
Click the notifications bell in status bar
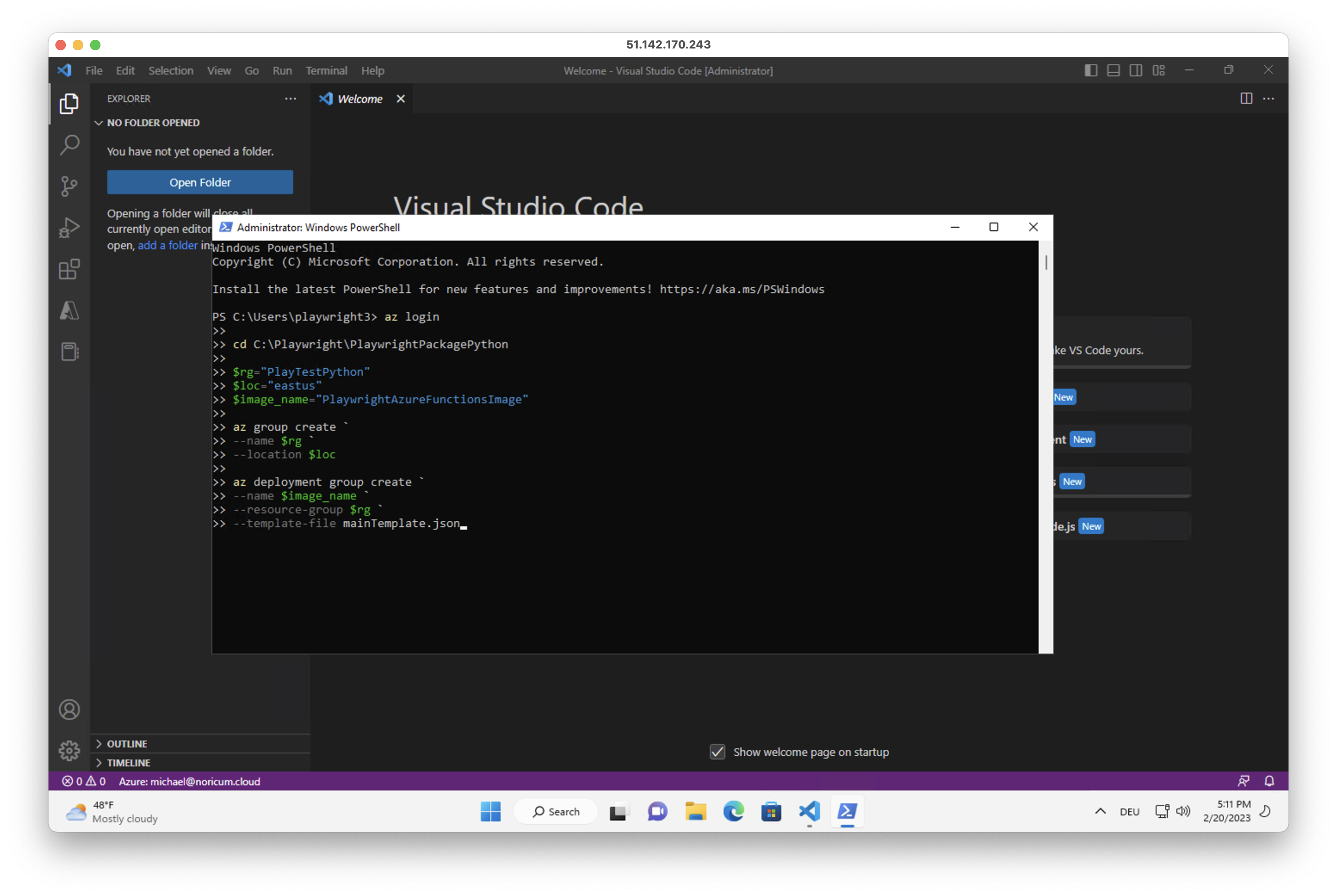1269,781
